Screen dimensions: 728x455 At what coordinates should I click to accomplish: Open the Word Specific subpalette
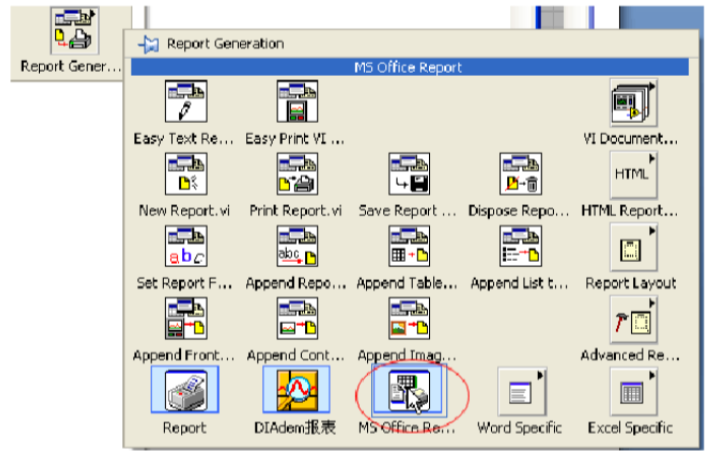coord(520,391)
